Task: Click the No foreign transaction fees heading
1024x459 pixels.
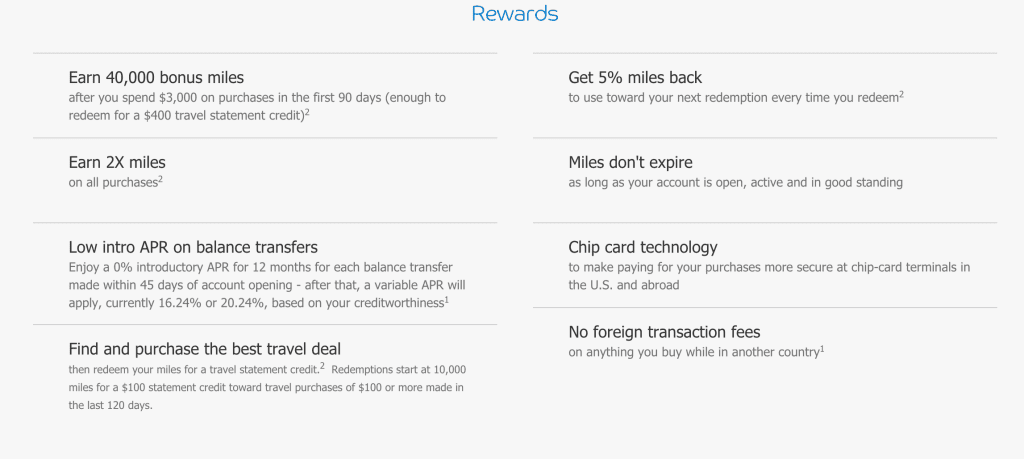Action: [664, 332]
